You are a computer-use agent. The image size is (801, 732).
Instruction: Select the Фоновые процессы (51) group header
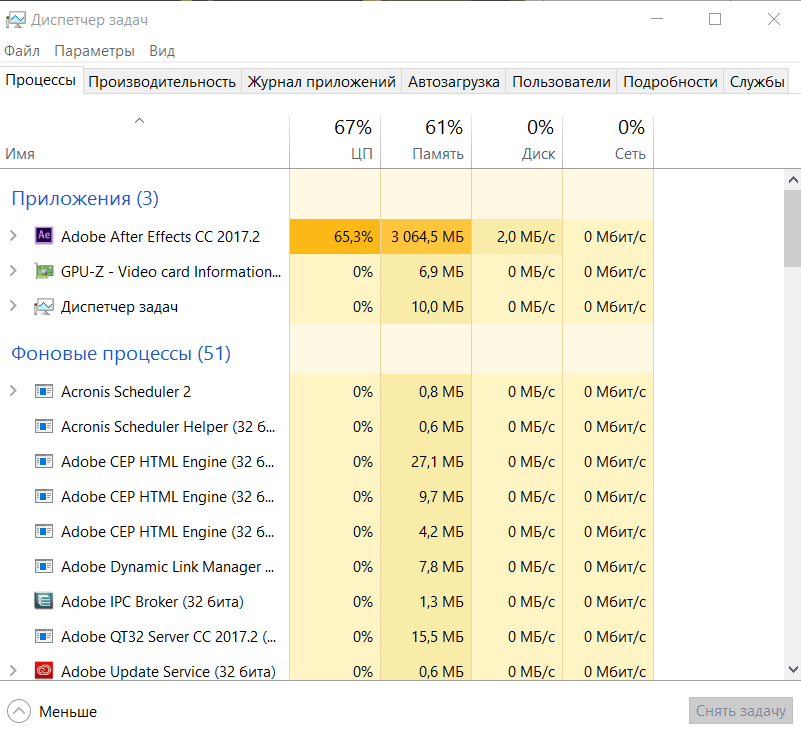(121, 353)
